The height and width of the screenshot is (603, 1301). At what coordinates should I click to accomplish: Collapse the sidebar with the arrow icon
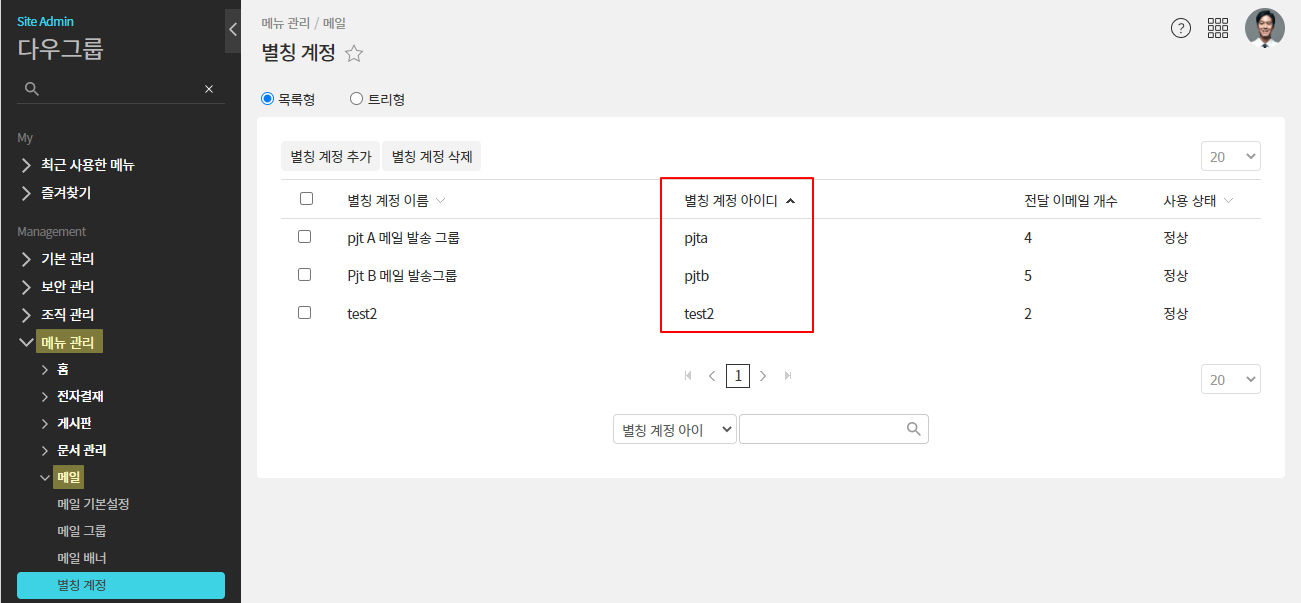[233, 29]
